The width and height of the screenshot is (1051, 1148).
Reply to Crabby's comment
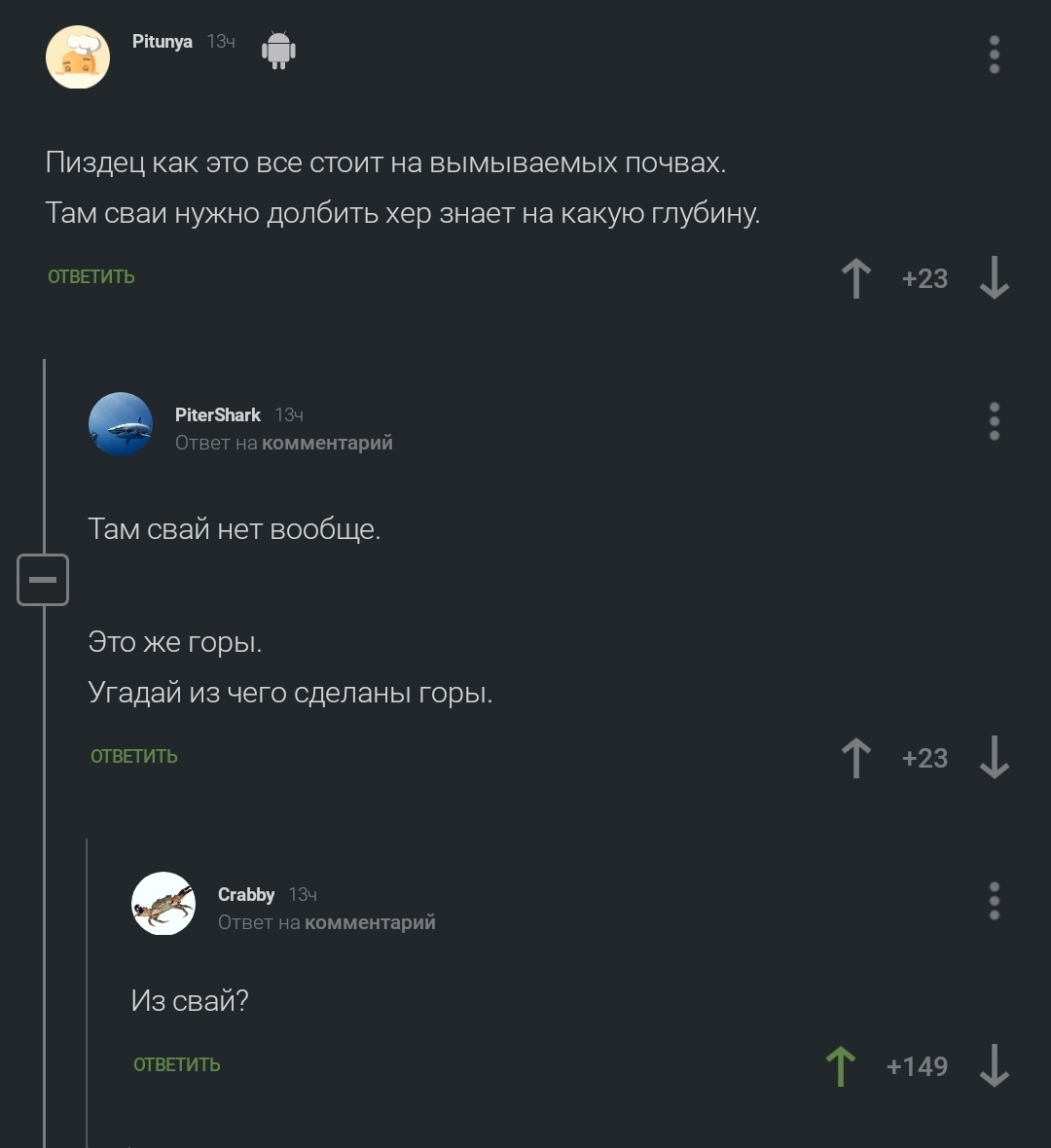coord(177,1065)
